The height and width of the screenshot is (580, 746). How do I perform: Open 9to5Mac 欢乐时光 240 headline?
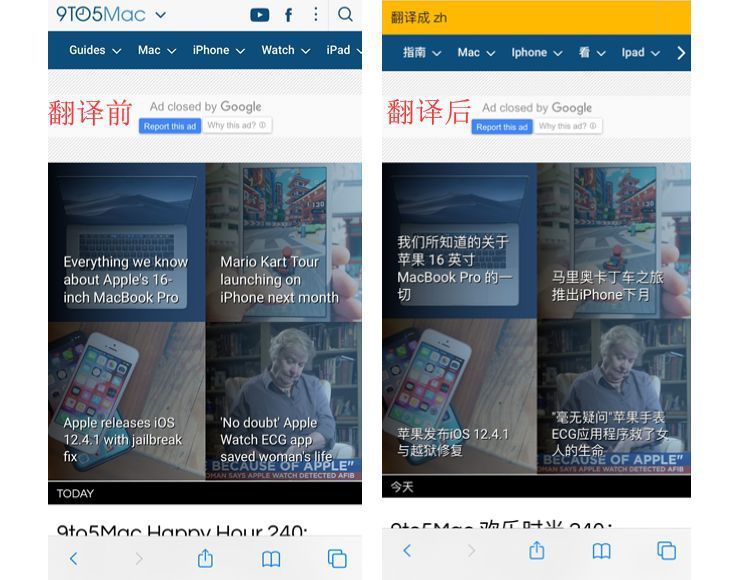coord(501,524)
